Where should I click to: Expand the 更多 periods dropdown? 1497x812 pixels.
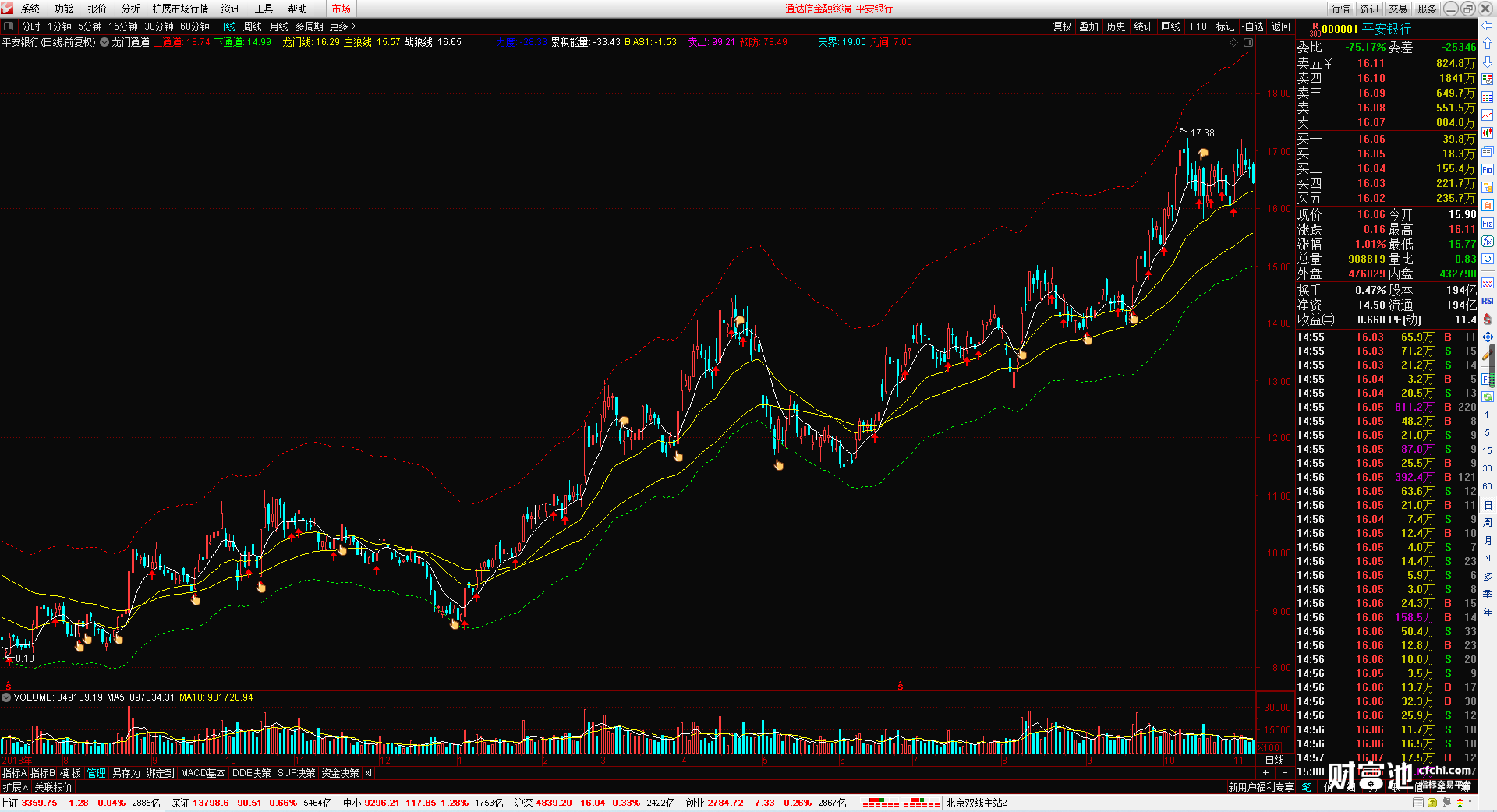pos(342,26)
